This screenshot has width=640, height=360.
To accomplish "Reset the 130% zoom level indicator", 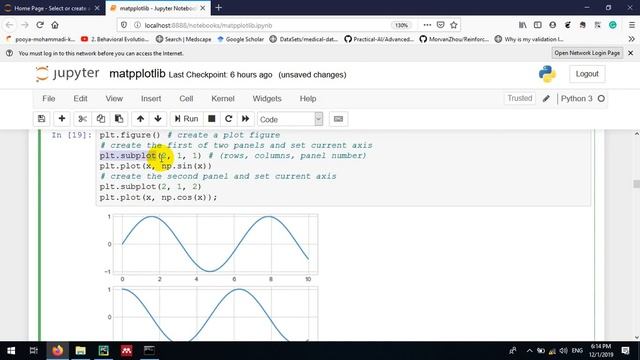I will (401, 25).
